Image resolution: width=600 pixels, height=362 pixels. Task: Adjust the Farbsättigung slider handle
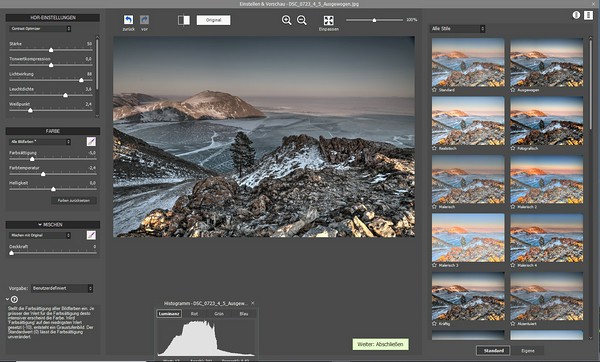click(x=32, y=159)
